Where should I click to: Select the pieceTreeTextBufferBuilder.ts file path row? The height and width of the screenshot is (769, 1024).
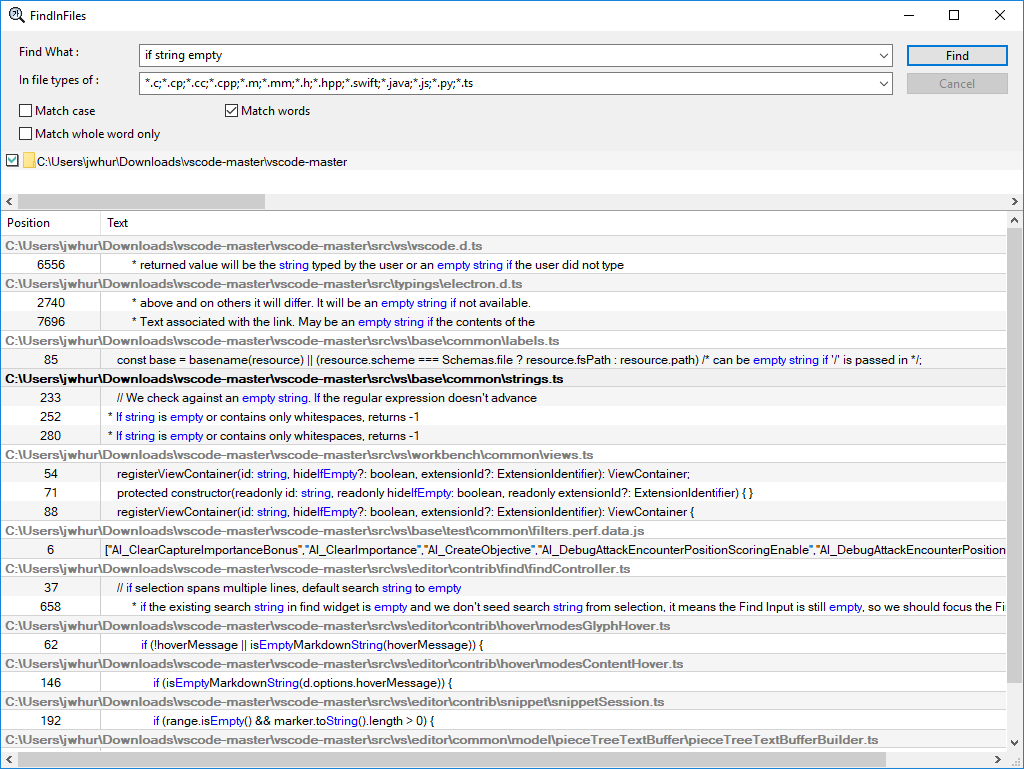pyautogui.click(x=504, y=740)
